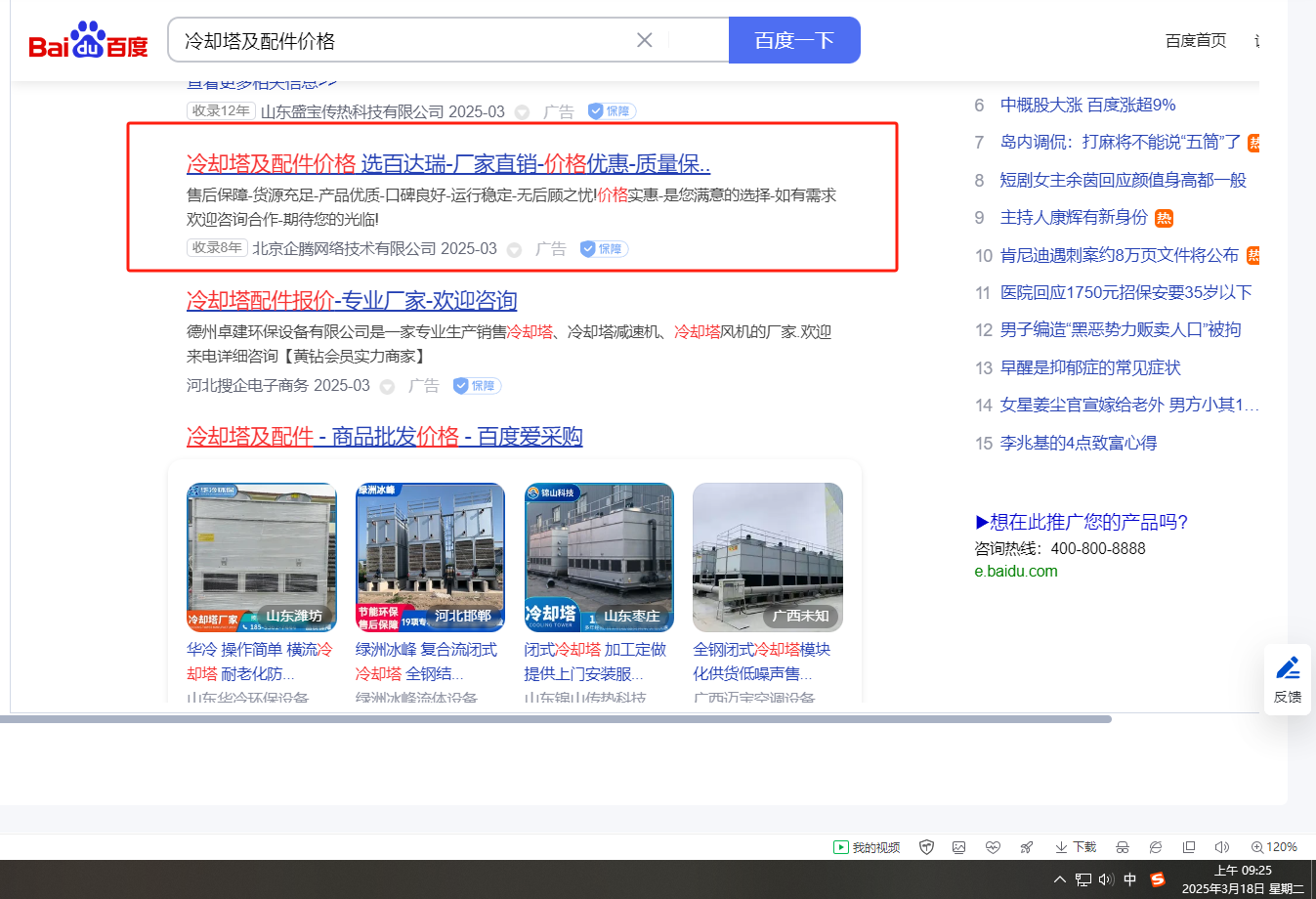The width and height of the screenshot is (1316, 899).
Task: Click the overlapping windows icon in status bar
Action: (x=1189, y=847)
